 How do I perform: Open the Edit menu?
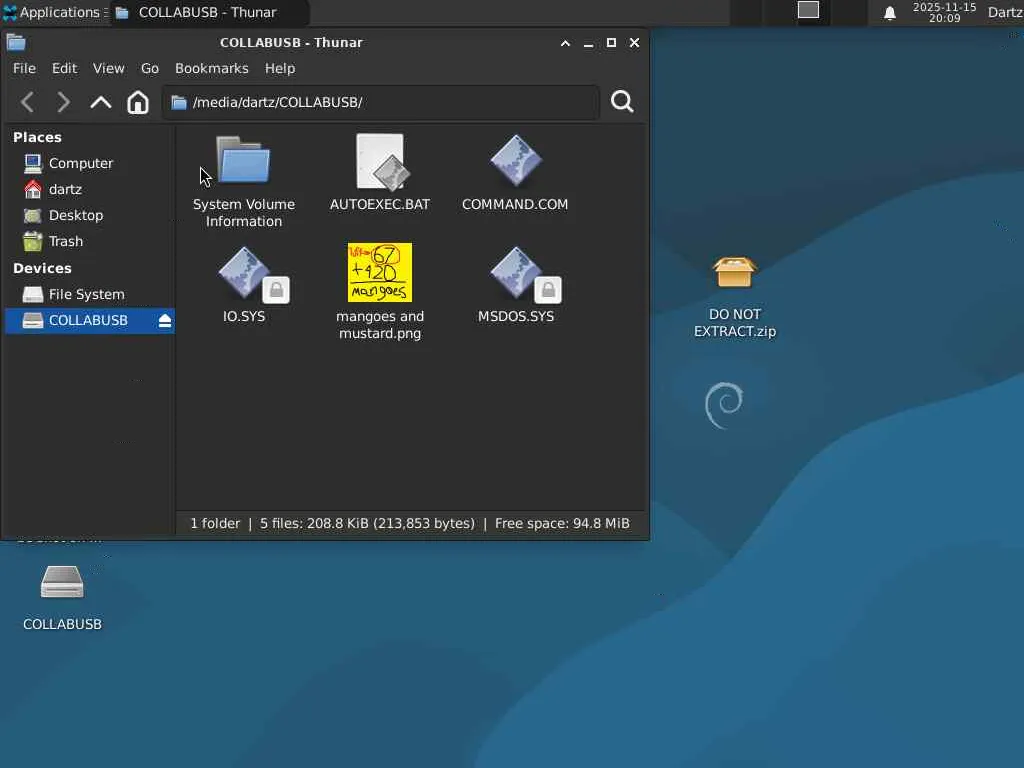pyautogui.click(x=64, y=69)
